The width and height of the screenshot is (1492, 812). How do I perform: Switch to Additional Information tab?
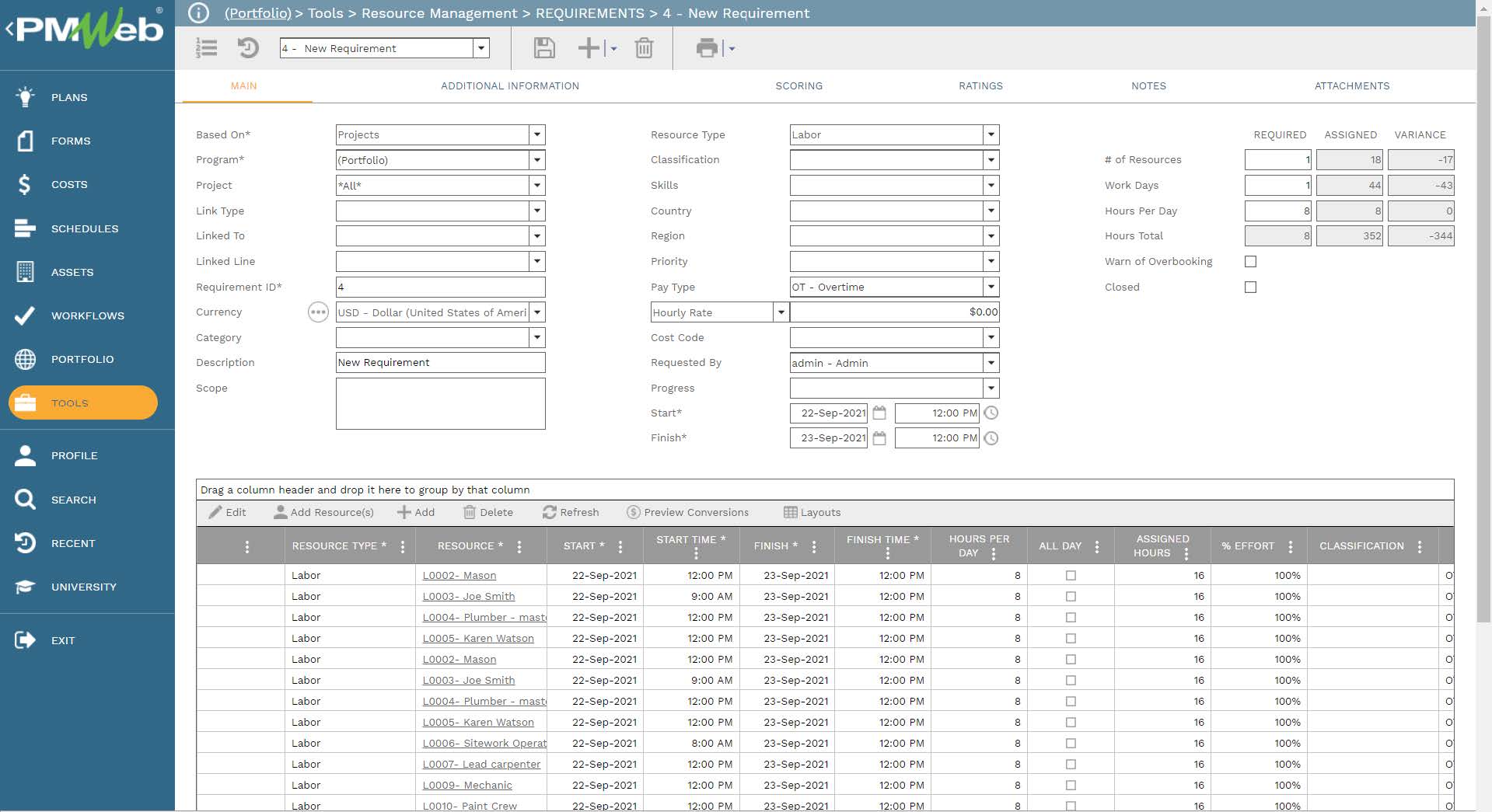point(510,86)
